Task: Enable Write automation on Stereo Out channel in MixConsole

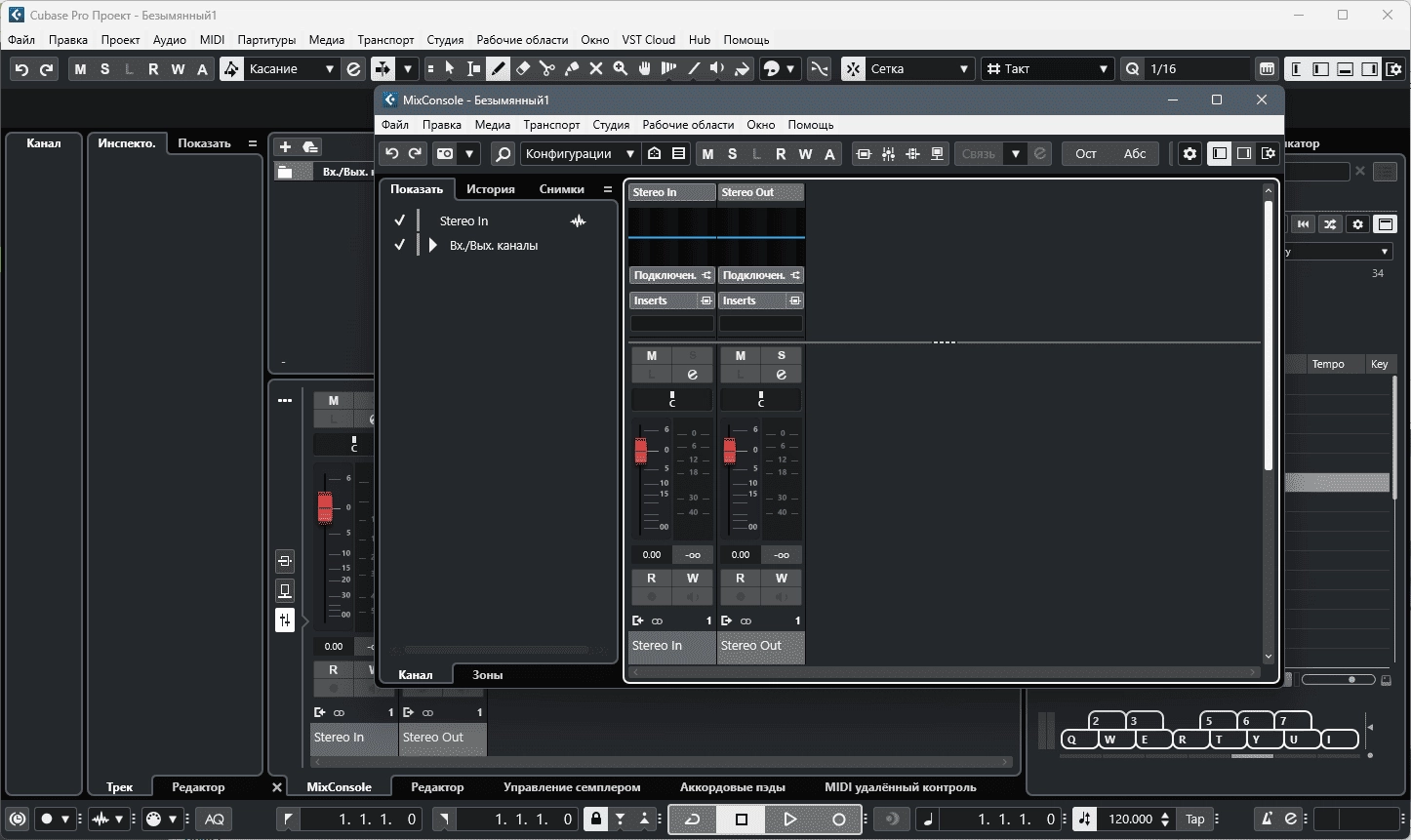Action: click(782, 578)
